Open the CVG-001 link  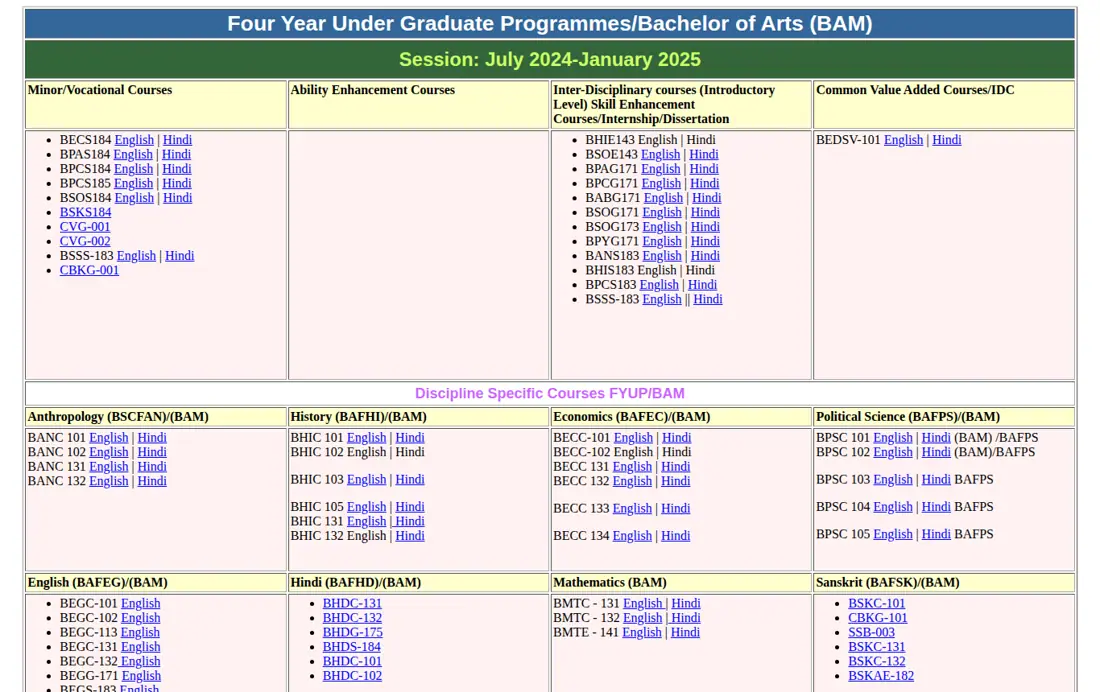tap(85, 227)
